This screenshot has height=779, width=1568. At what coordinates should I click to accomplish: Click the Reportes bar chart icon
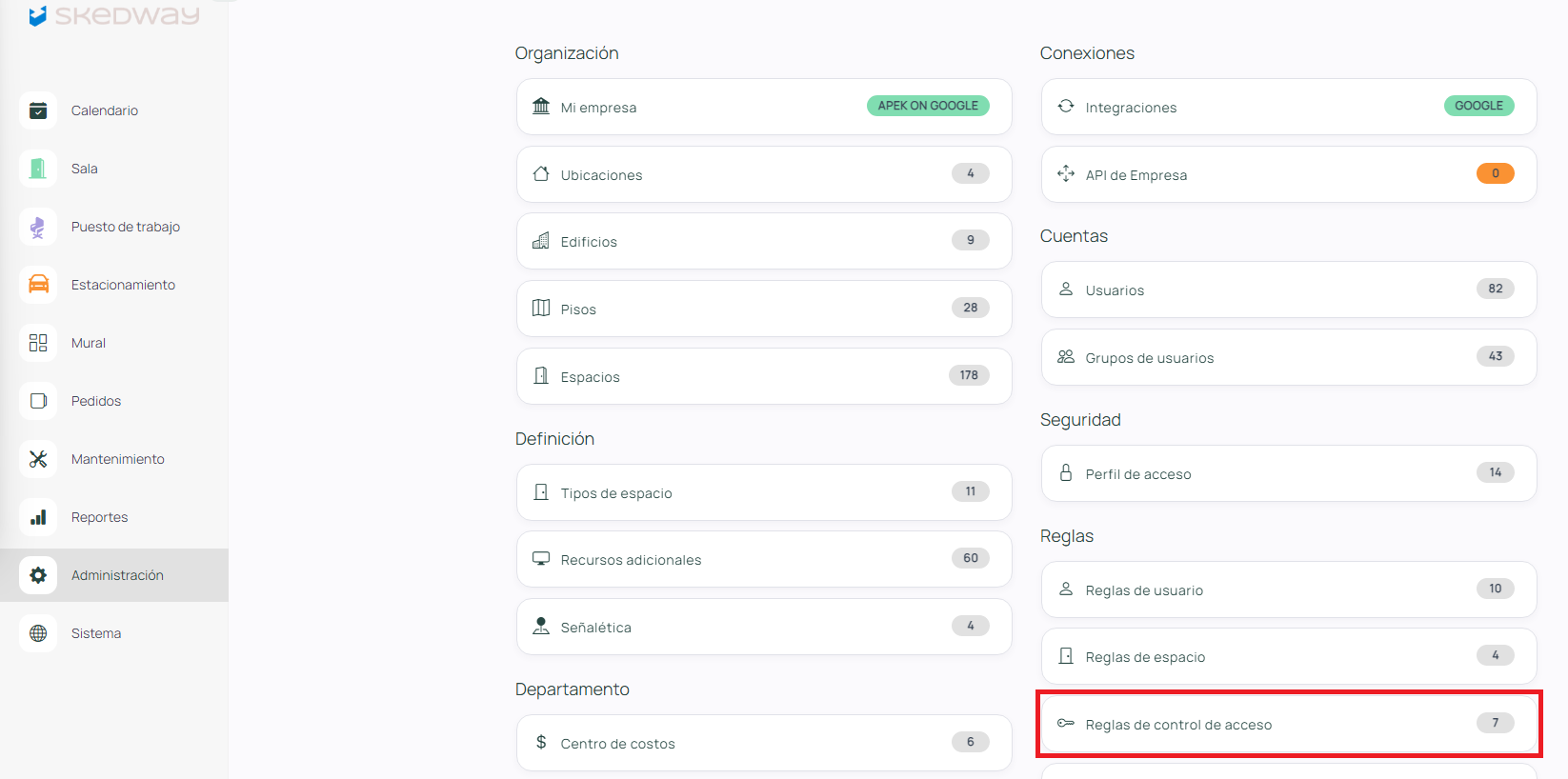pos(38,518)
